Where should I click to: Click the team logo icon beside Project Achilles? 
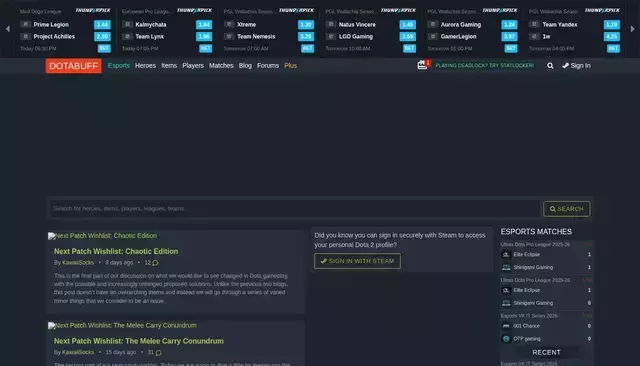[25, 36]
